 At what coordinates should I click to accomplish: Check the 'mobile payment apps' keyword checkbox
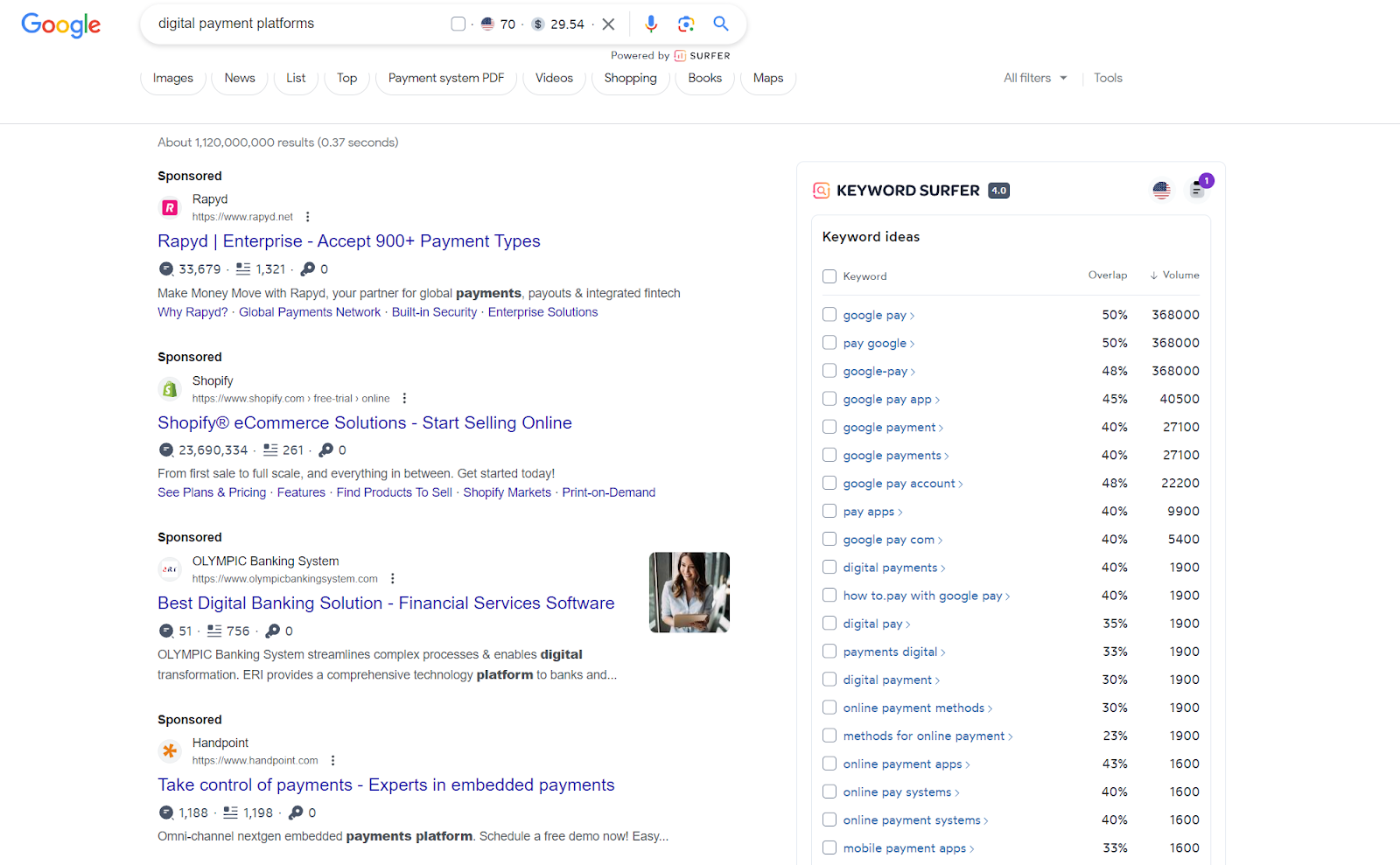(x=829, y=848)
